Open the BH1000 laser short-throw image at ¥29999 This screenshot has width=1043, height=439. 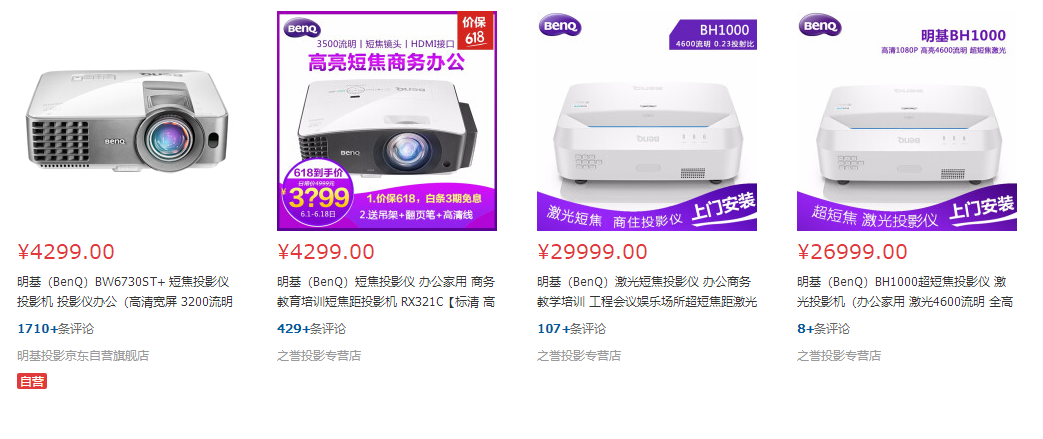click(x=647, y=121)
